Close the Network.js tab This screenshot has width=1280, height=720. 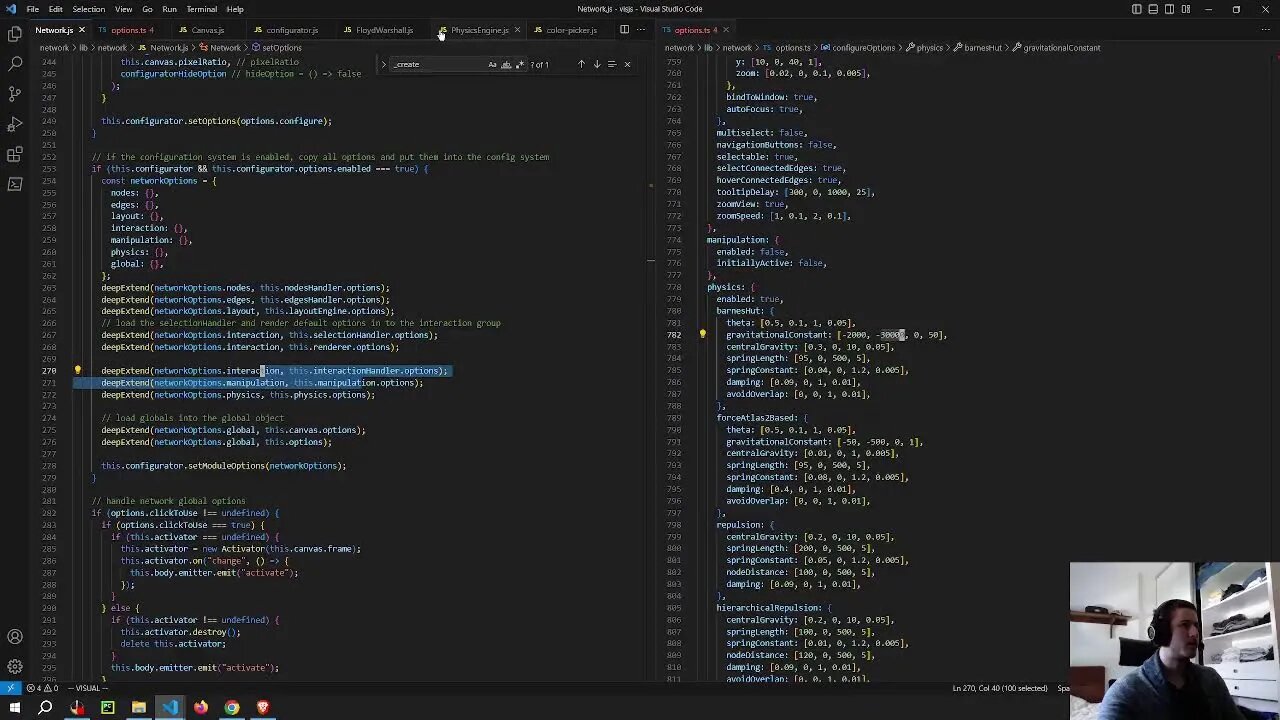81,30
